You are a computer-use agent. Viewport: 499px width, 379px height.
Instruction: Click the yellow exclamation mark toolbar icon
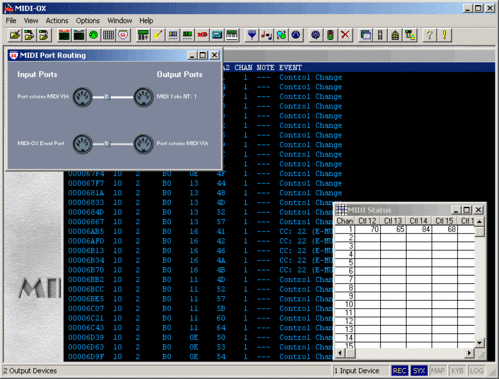pyautogui.click(x=444, y=35)
